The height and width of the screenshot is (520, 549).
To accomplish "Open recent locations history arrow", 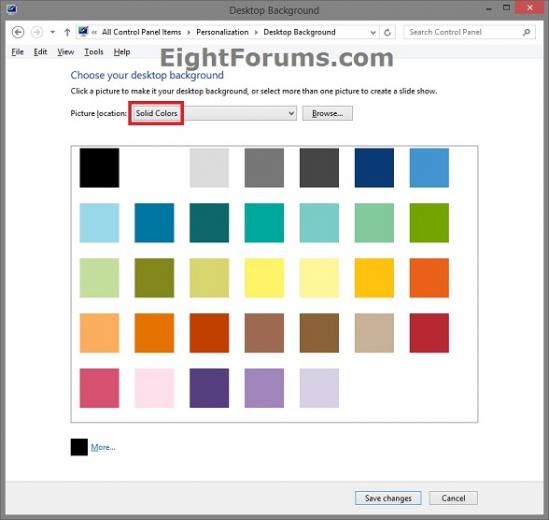I will (x=53, y=32).
